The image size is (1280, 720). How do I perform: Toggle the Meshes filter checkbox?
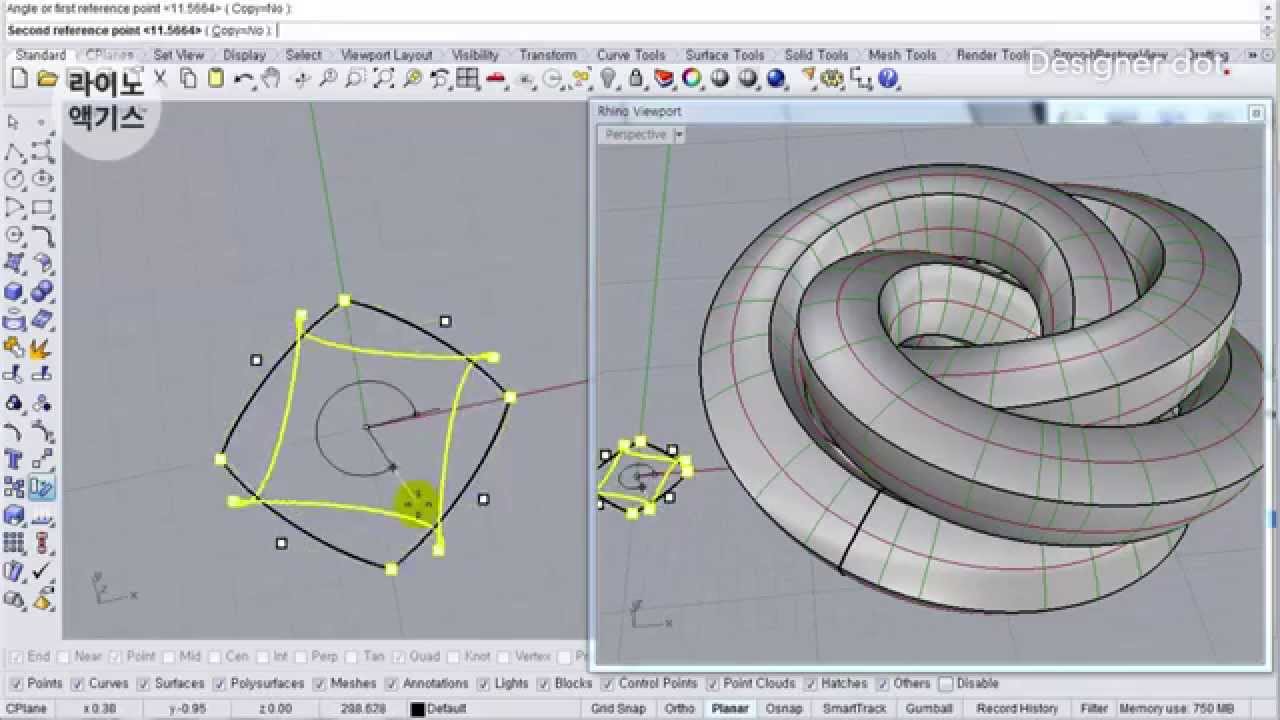[x=320, y=684]
